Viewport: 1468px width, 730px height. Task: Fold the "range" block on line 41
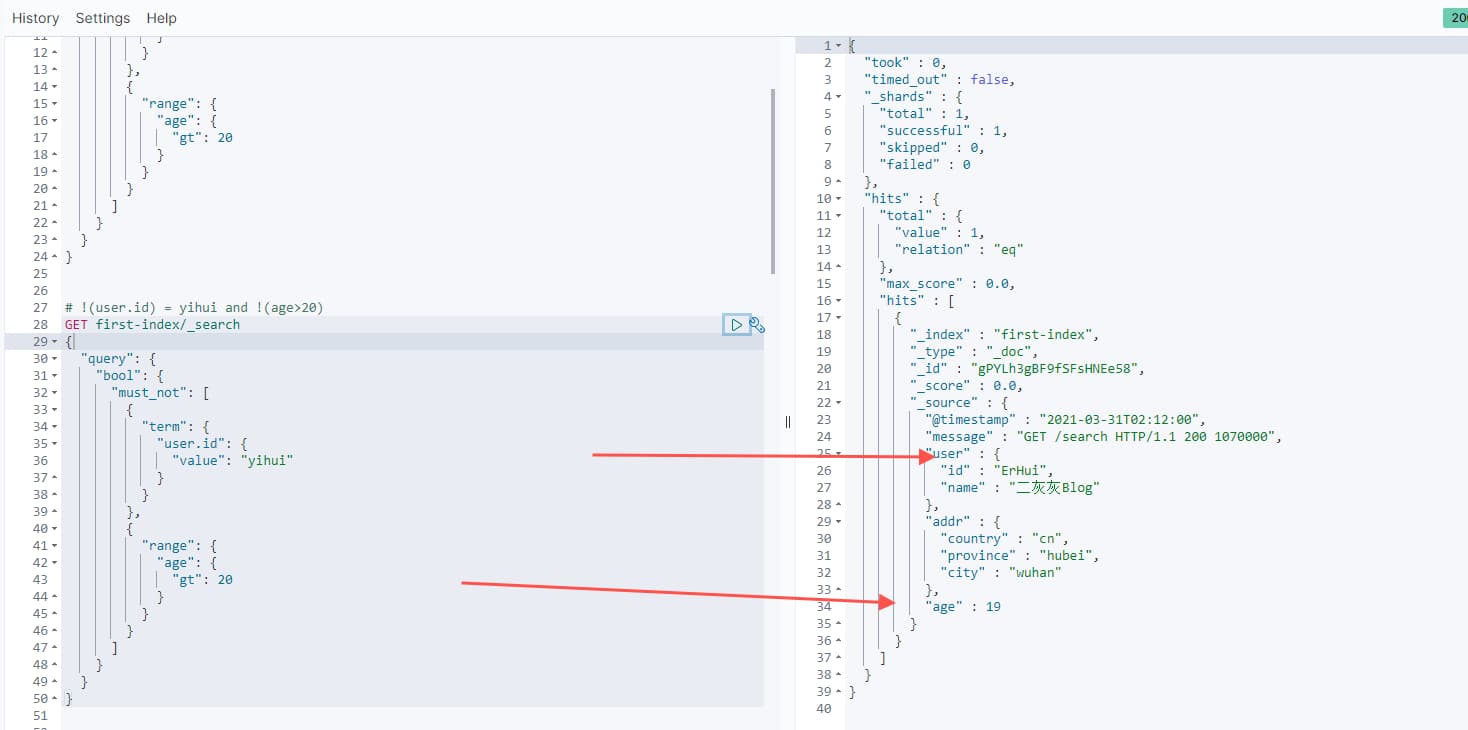[x=54, y=546]
